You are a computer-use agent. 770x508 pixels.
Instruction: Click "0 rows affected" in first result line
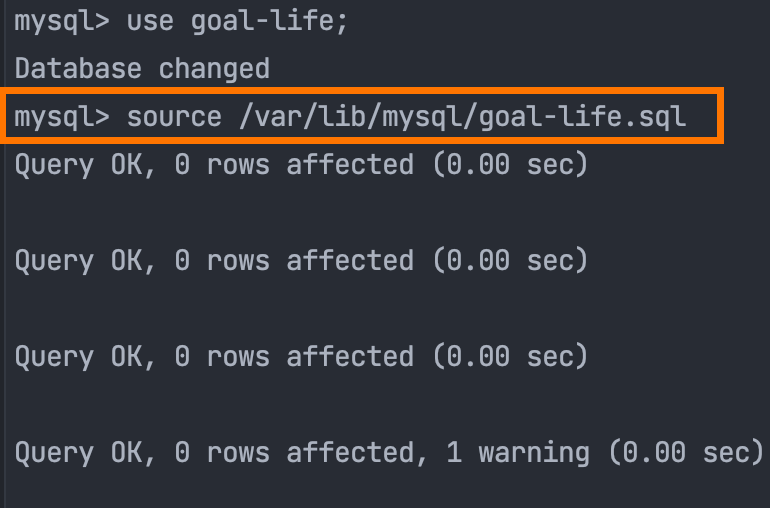294,165
